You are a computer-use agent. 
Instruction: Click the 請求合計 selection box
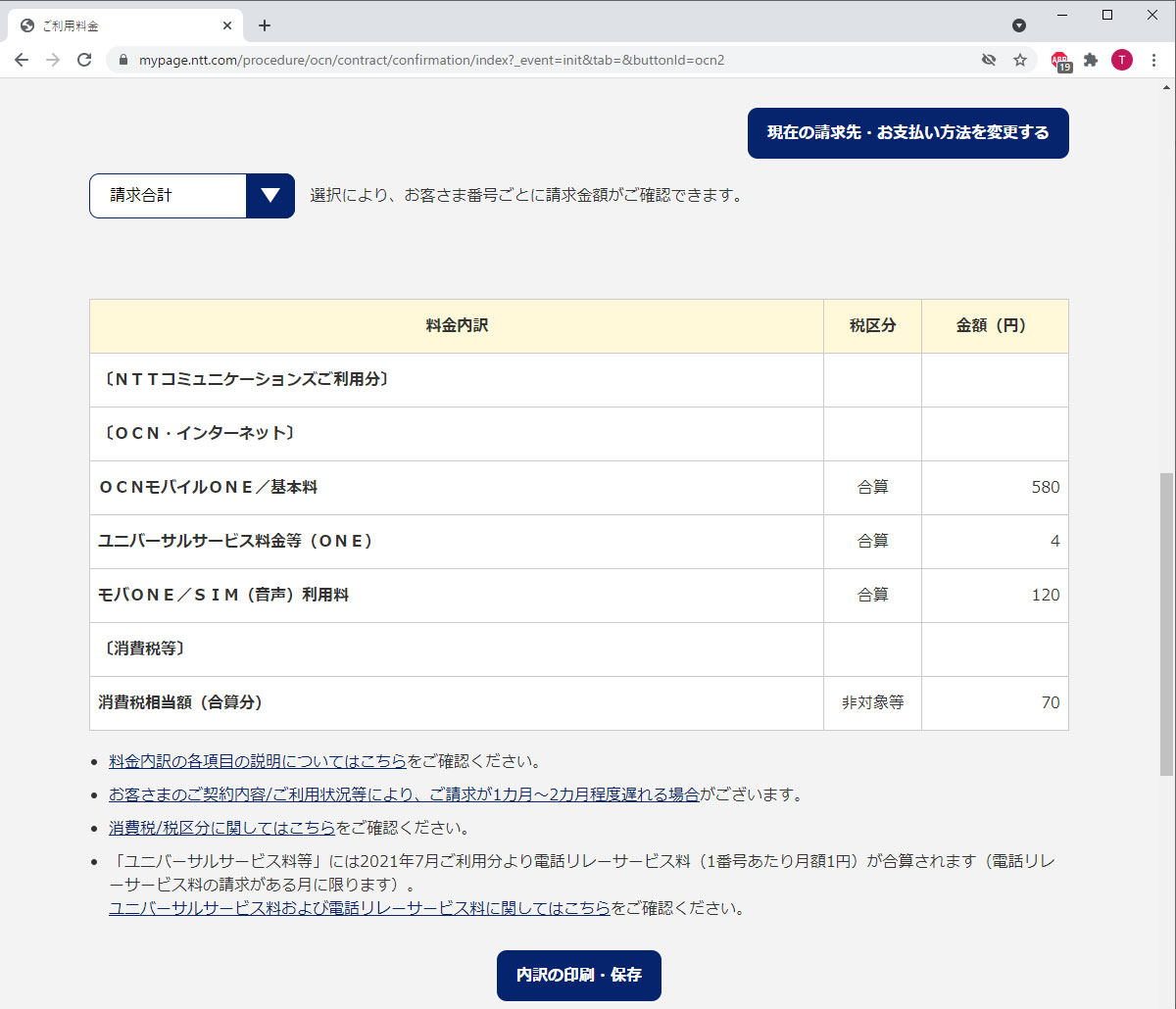[x=168, y=196]
